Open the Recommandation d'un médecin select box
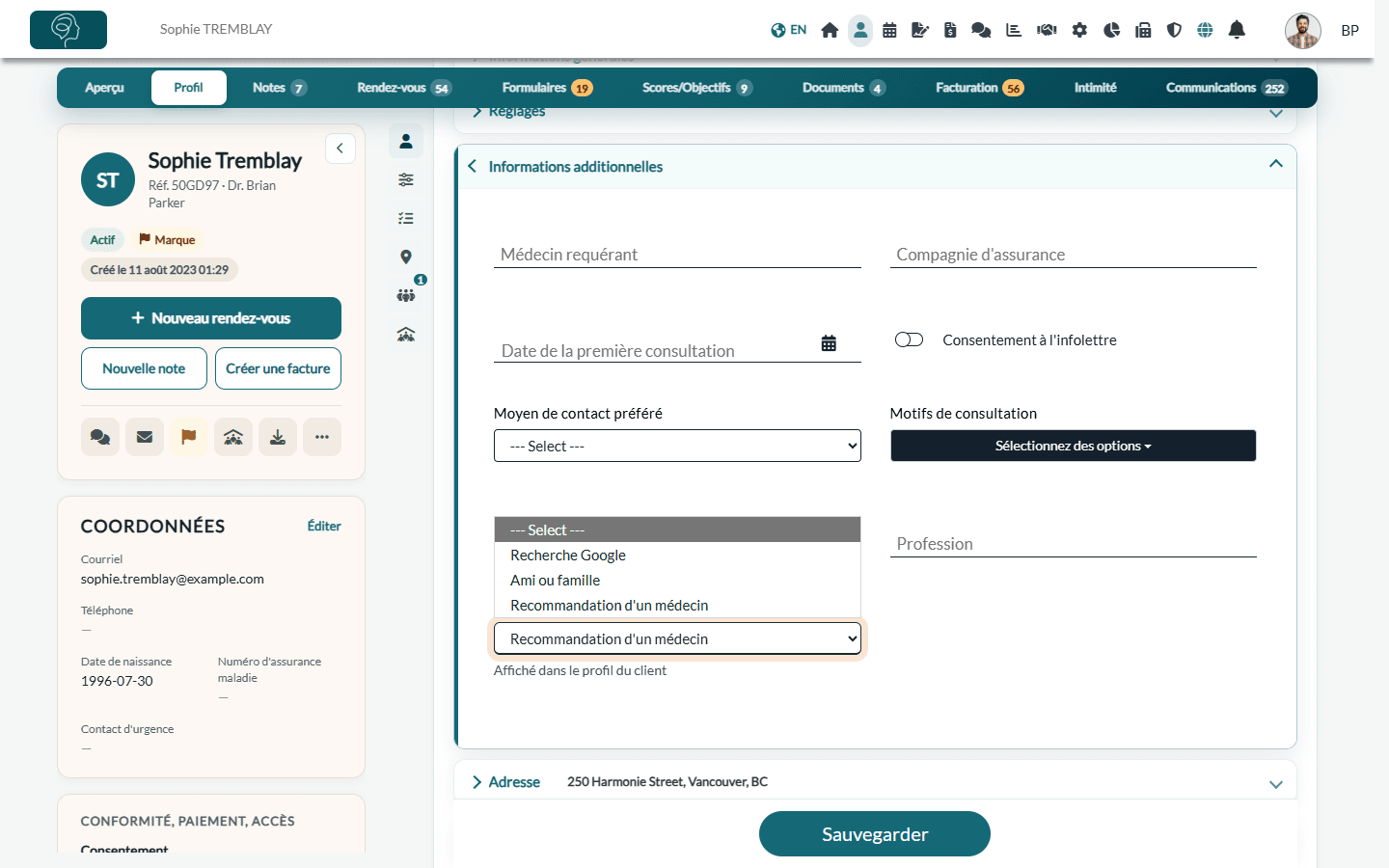This screenshot has width=1389, height=868. click(x=677, y=638)
